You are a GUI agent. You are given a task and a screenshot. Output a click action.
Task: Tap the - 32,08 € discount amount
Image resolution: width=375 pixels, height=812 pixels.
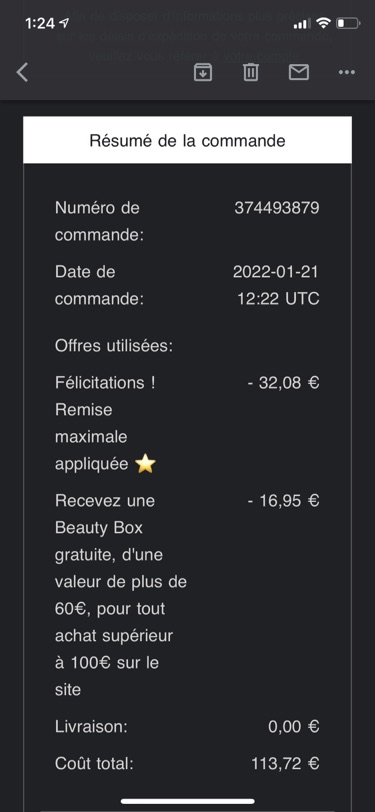tap(283, 383)
